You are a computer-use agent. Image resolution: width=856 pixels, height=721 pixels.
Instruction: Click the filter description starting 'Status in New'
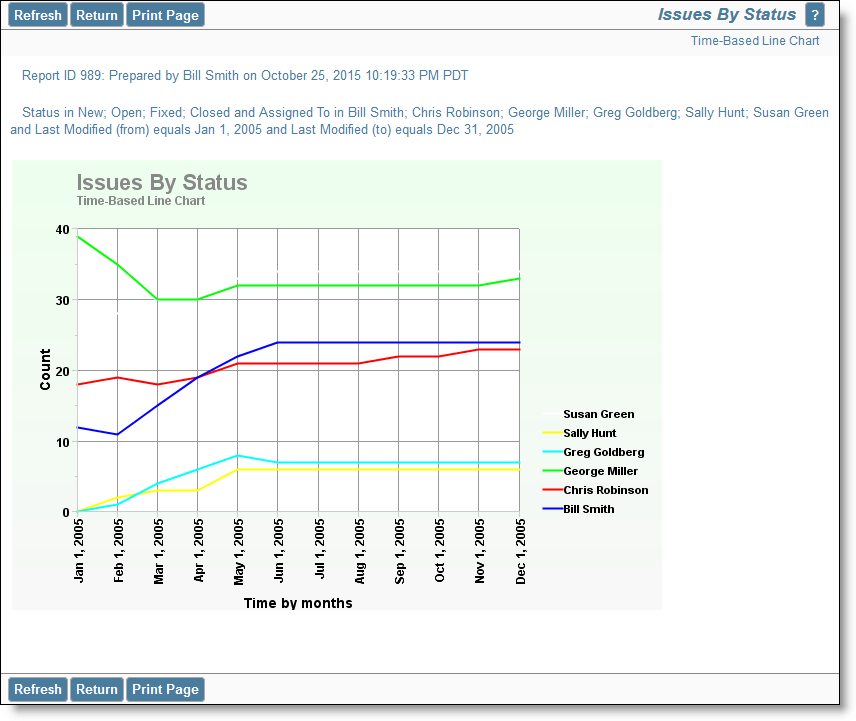[x=419, y=121]
